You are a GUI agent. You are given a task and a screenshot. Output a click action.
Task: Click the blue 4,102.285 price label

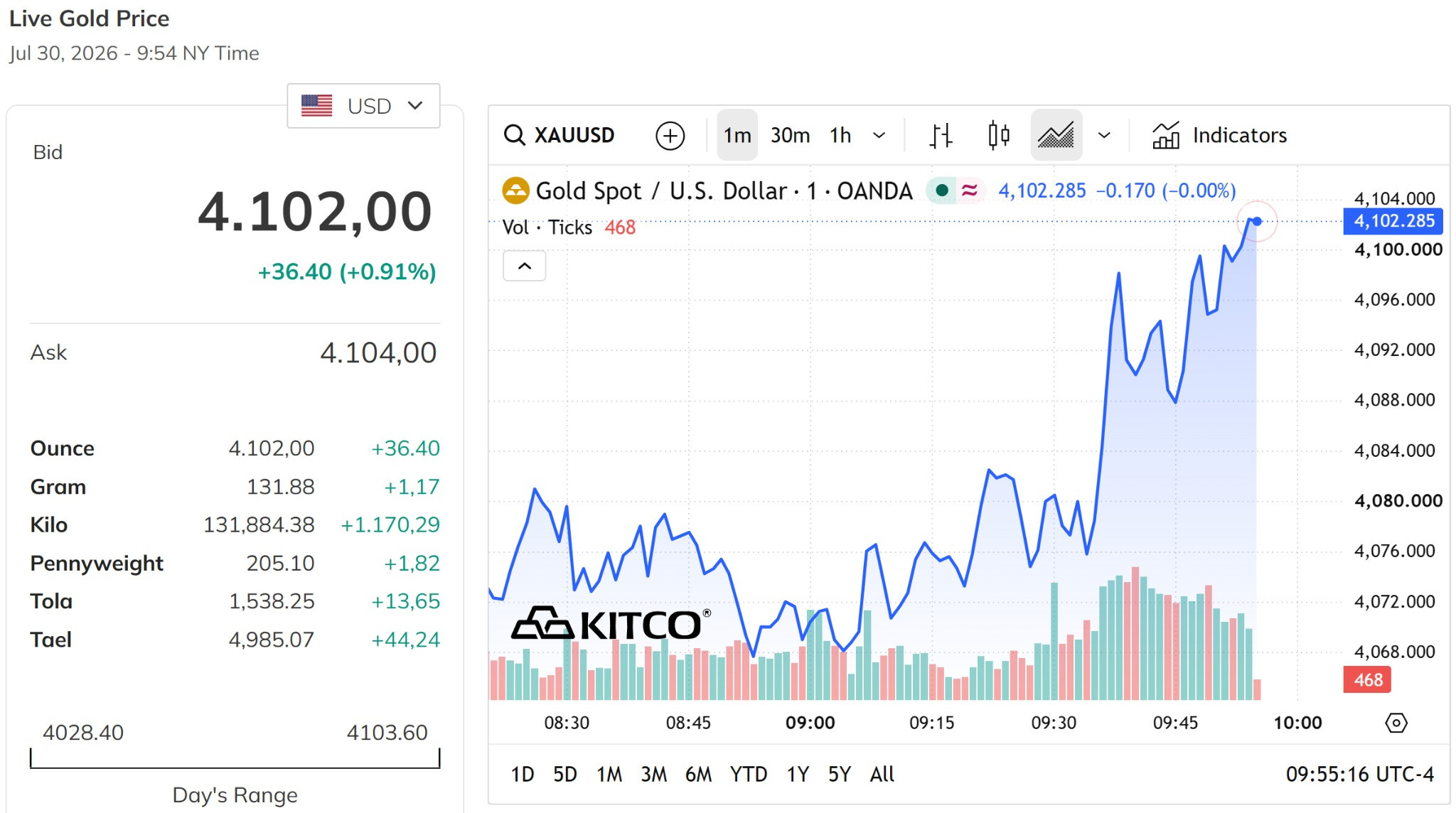coord(1393,221)
